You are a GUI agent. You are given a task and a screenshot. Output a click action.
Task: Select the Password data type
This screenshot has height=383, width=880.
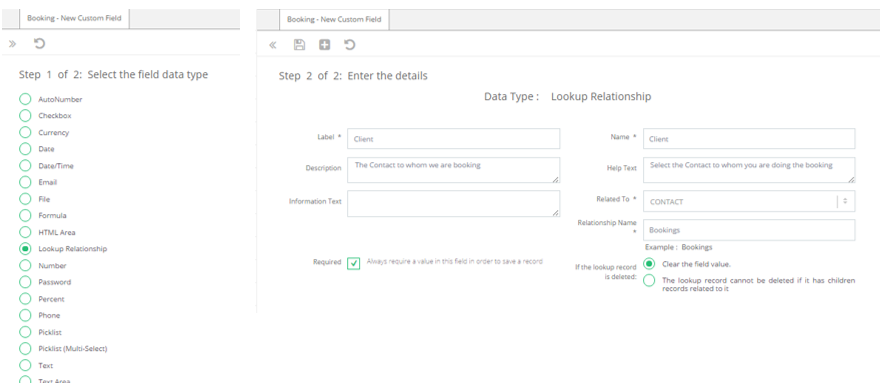(25, 282)
